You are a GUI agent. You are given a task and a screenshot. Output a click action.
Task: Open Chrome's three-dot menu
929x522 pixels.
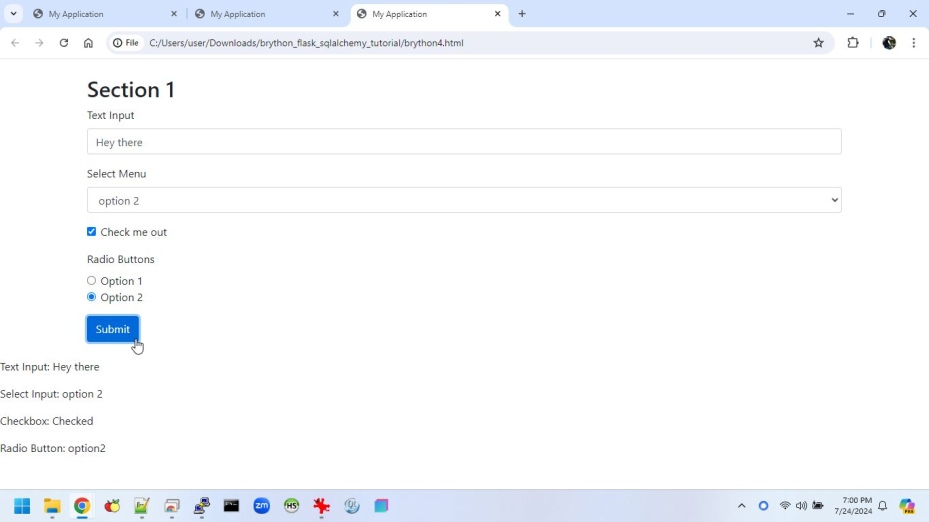click(913, 43)
